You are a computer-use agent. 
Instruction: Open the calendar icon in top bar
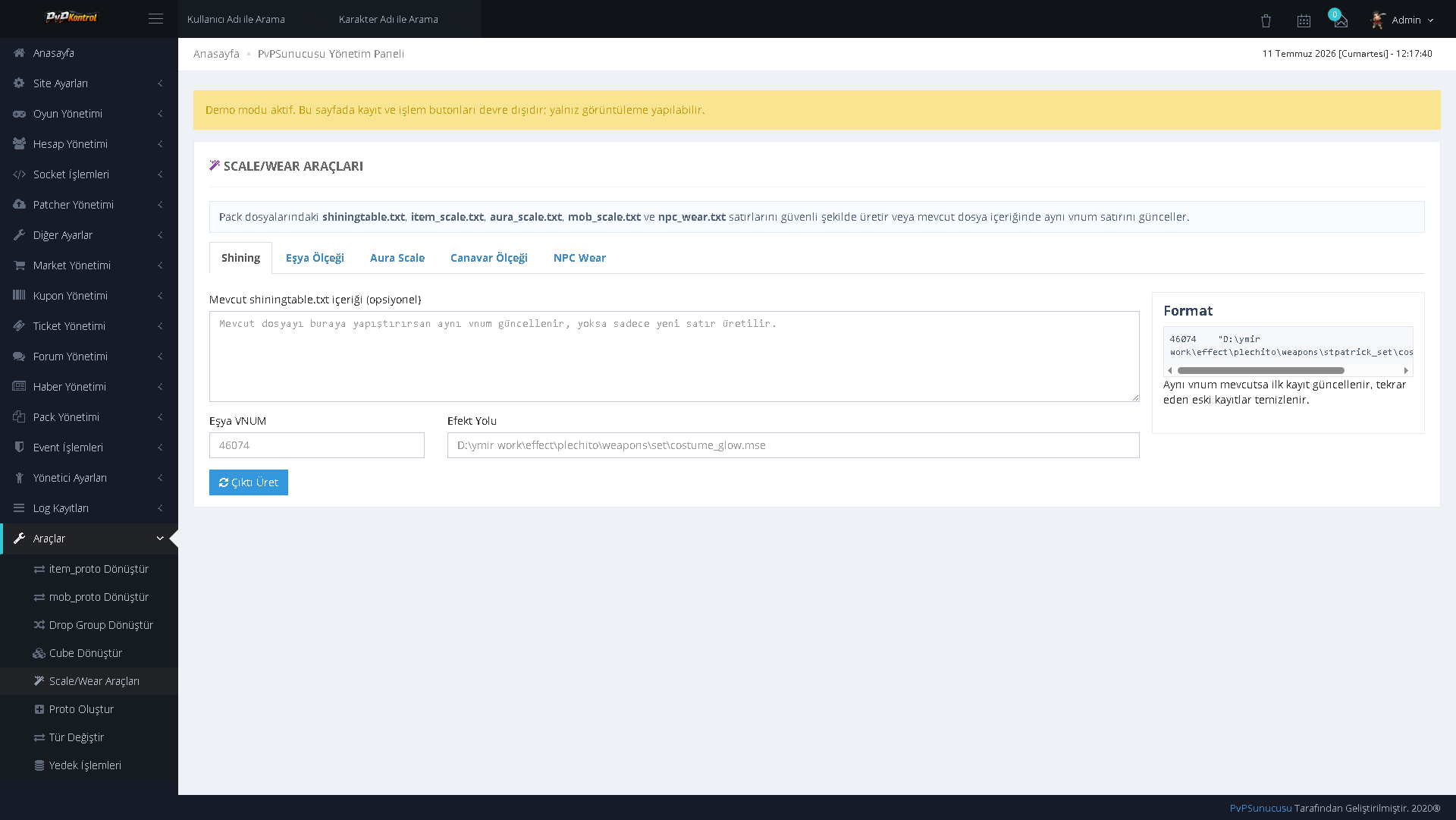[1304, 20]
